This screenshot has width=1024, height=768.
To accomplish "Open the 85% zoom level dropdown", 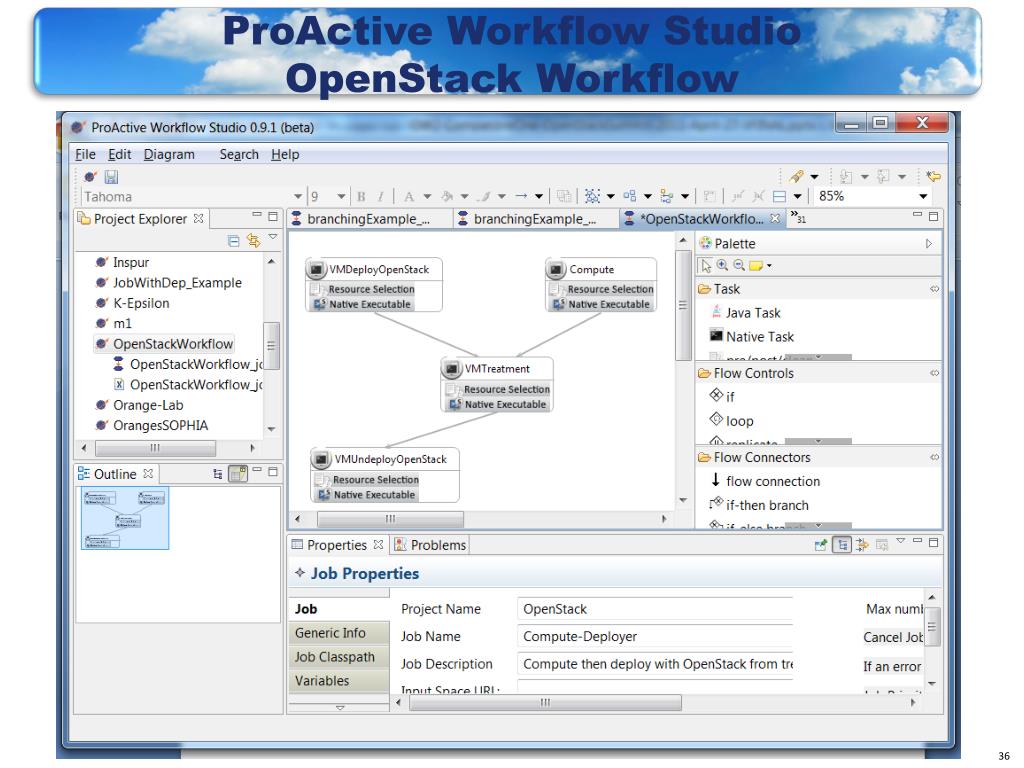I will click(923, 196).
